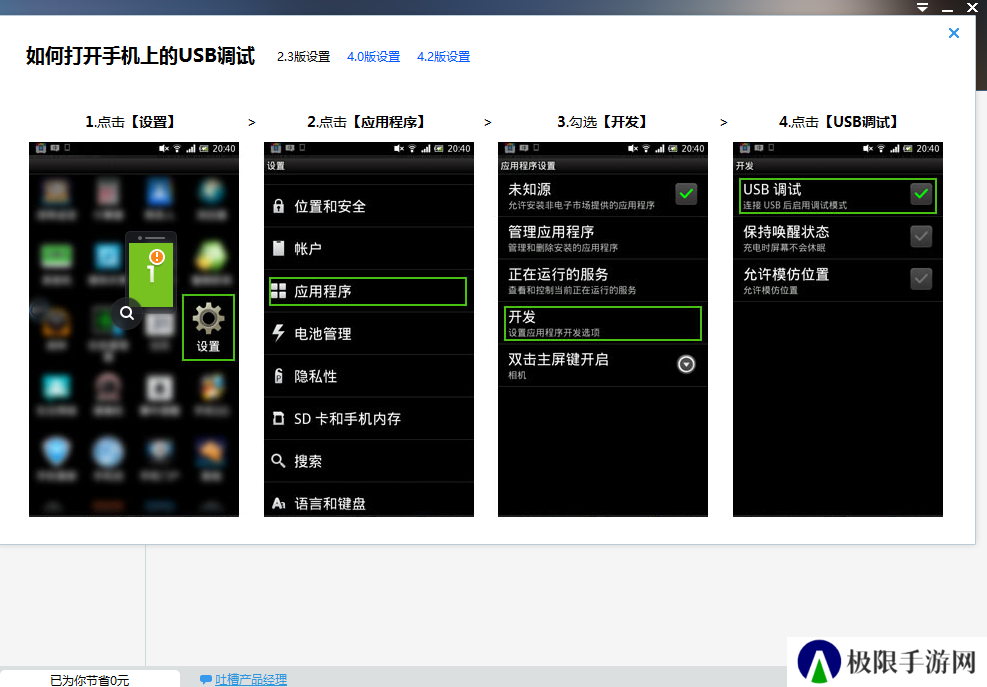
Task: Select 位置和安全 lock icon in step 2
Action: click(x=278, y=206)
